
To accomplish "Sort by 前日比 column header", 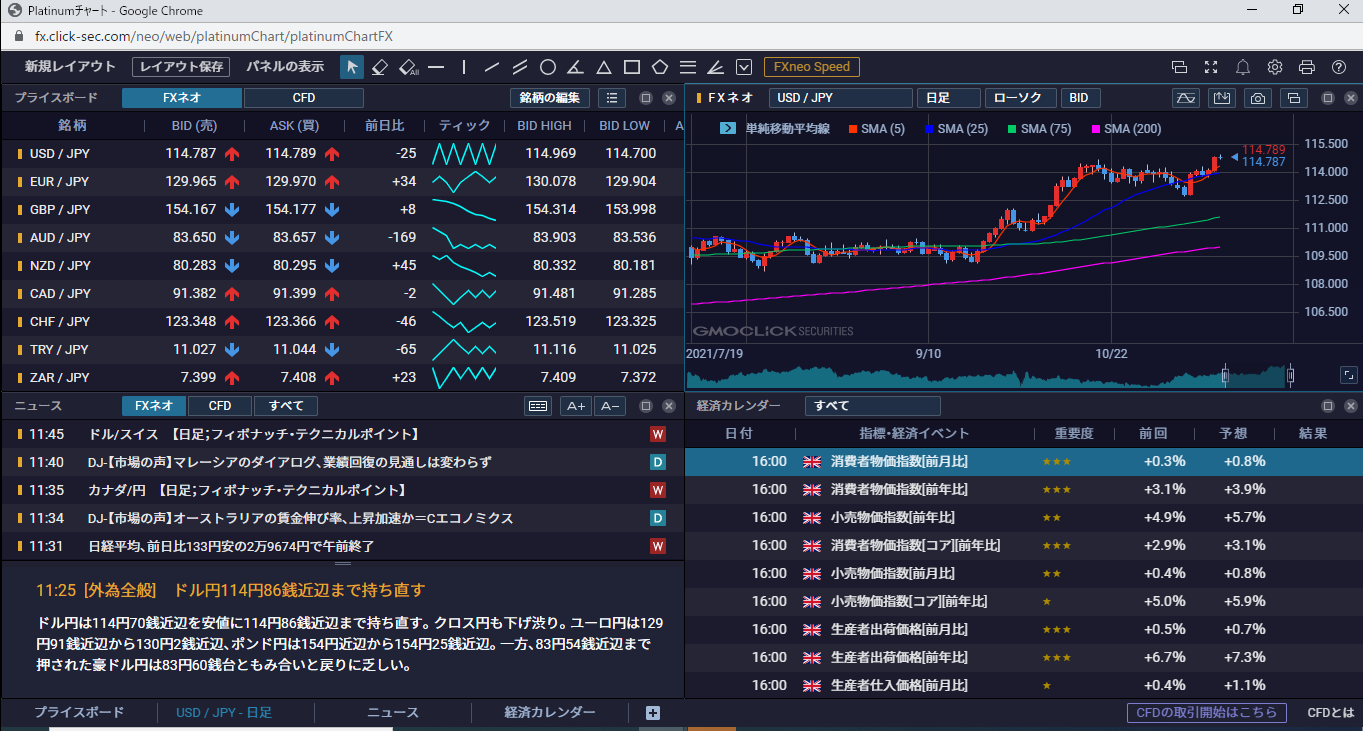I will pos(385,126).
